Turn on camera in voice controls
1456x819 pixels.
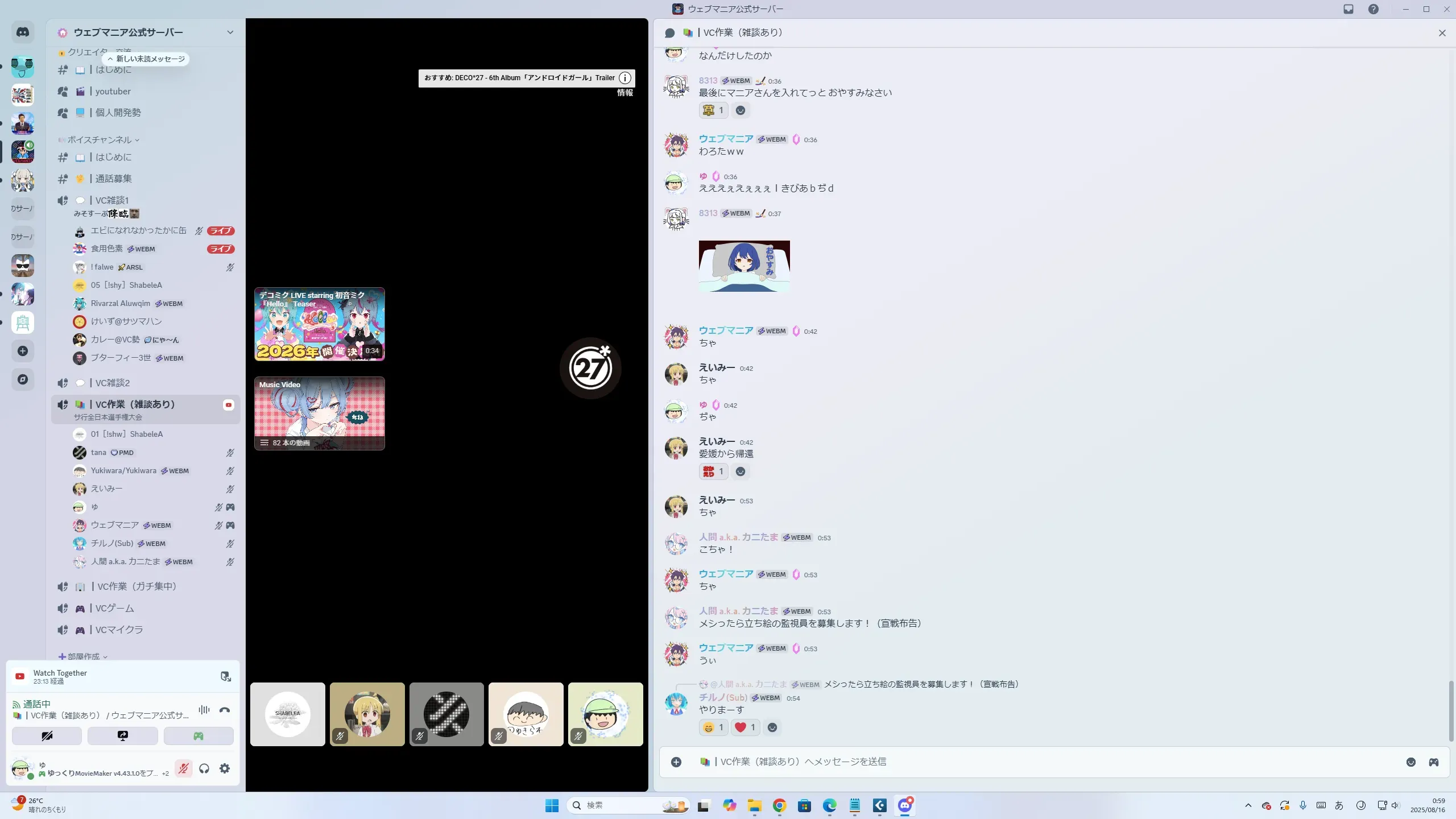(x=47, y=736)
